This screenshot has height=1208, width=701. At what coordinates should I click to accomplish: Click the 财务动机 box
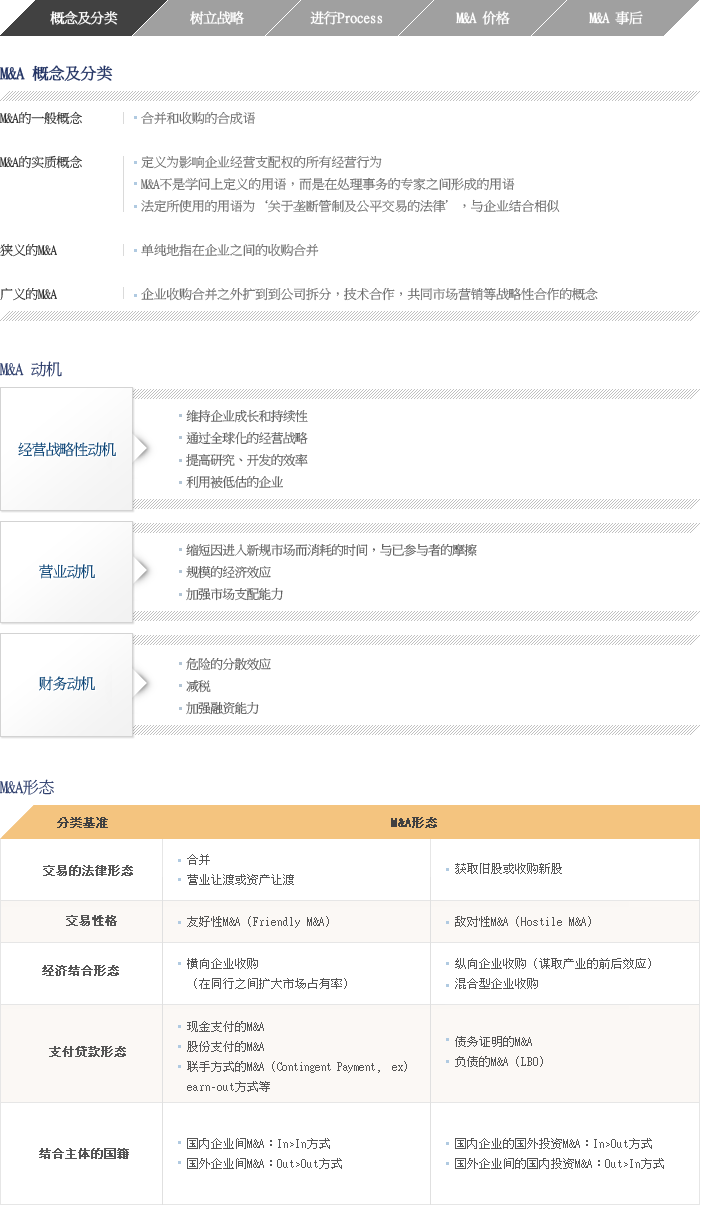click(x=67, y=684)
